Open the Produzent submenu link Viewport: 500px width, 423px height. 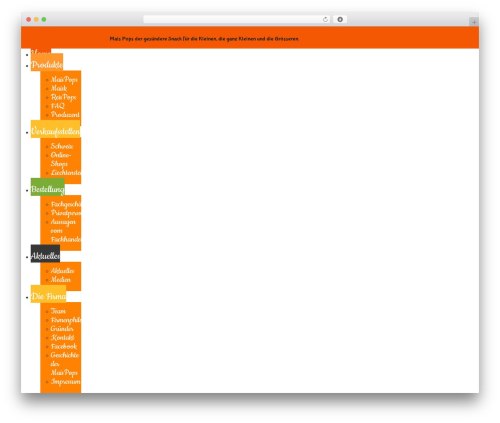click(65, 115)
